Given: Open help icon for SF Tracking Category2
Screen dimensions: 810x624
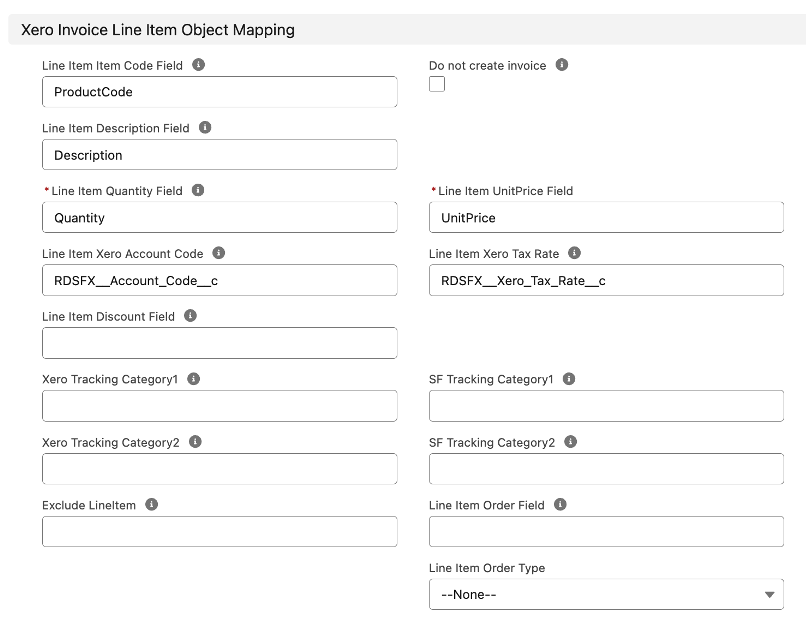Looking at the screenshot, I should (570, 442).
